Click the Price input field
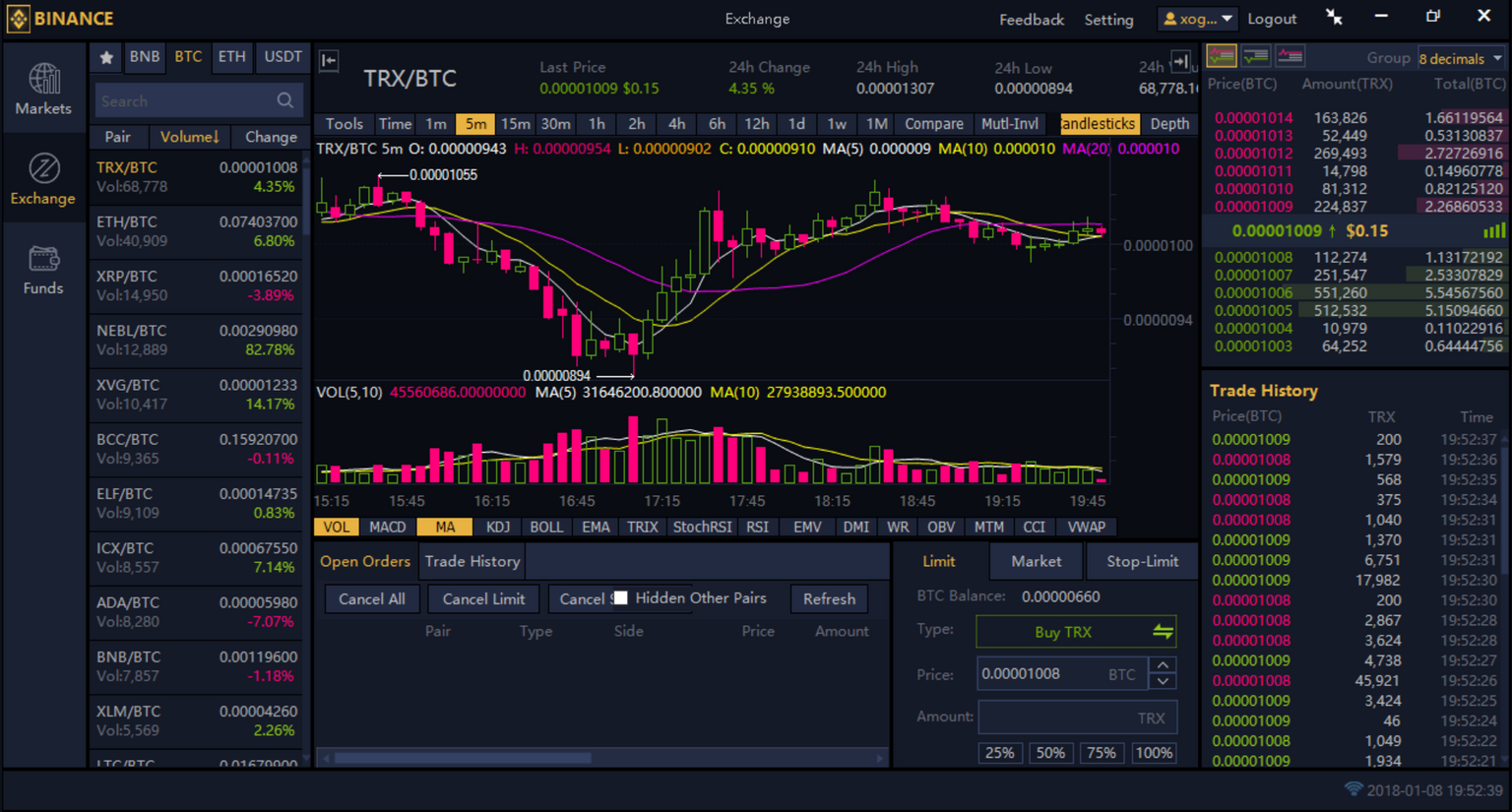 [1061, 673]
